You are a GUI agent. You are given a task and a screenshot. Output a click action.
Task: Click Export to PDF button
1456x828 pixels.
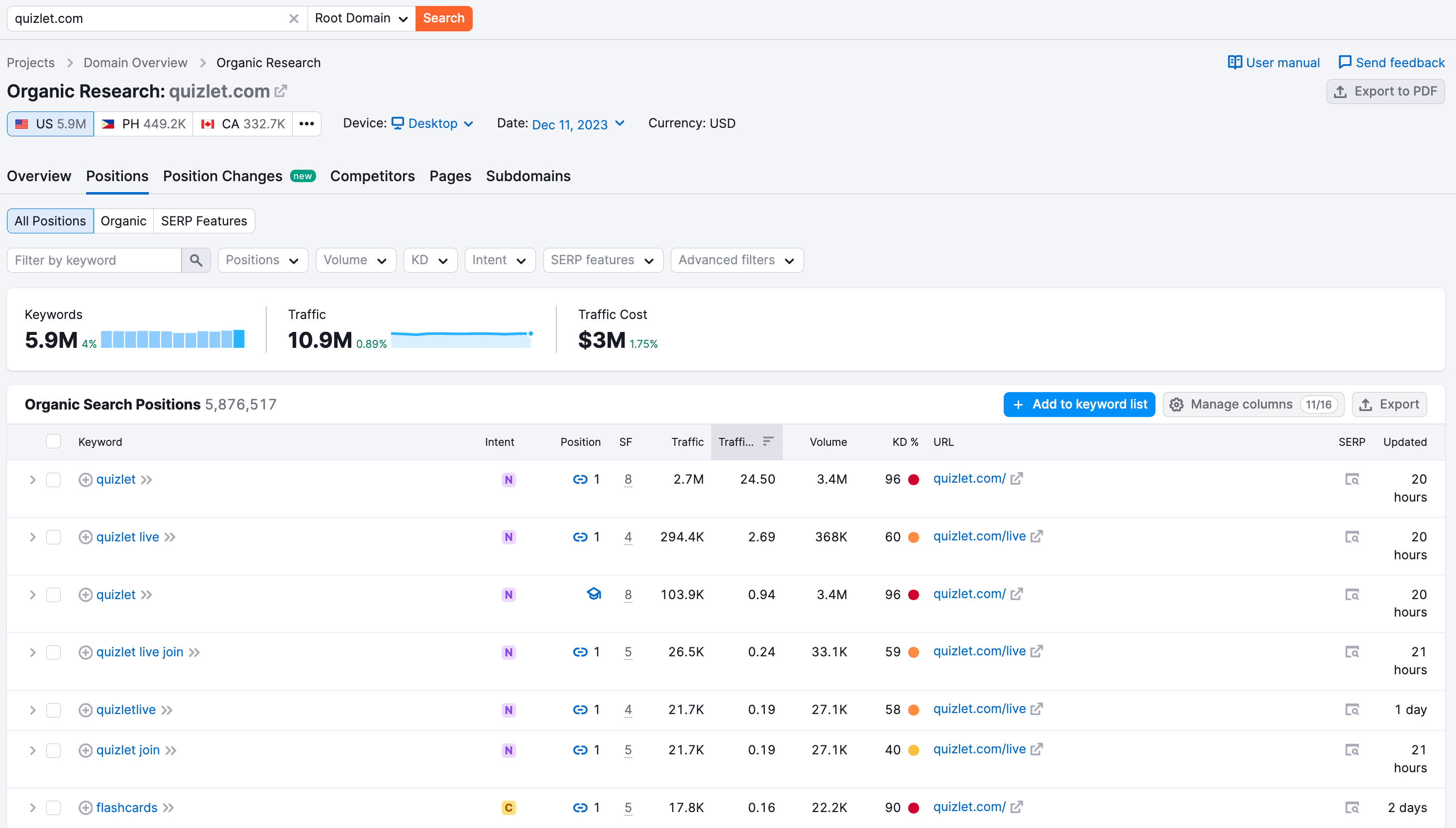1385,92
